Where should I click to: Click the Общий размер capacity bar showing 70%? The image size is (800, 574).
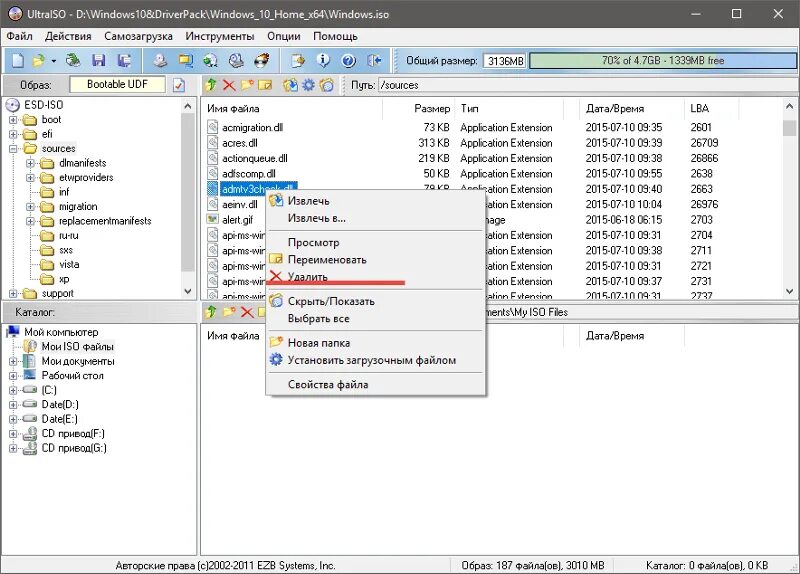pos(662,61)
